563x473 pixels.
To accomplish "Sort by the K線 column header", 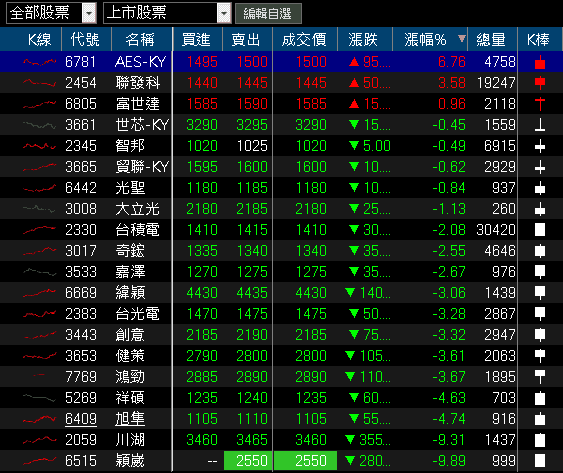I will tap(39, 40).
